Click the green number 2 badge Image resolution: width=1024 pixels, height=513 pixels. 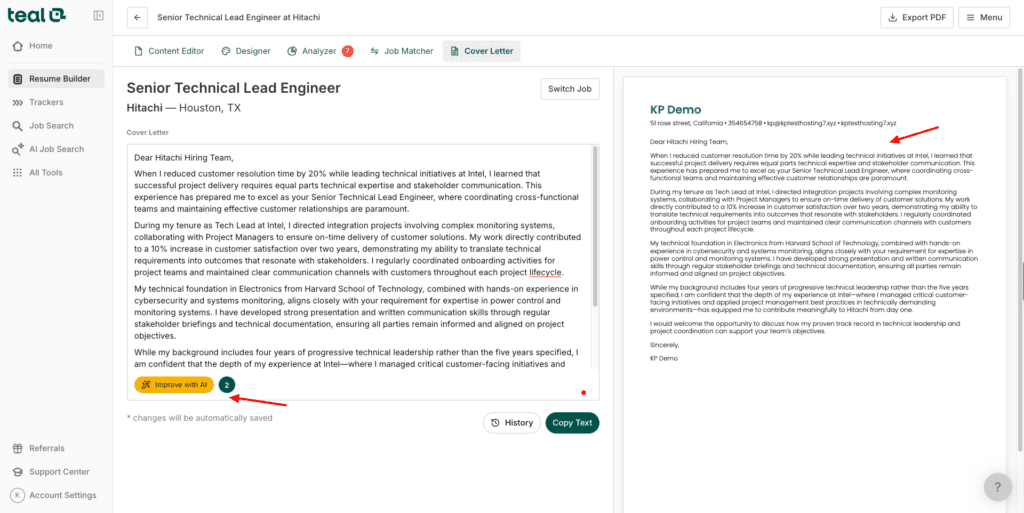227,385
